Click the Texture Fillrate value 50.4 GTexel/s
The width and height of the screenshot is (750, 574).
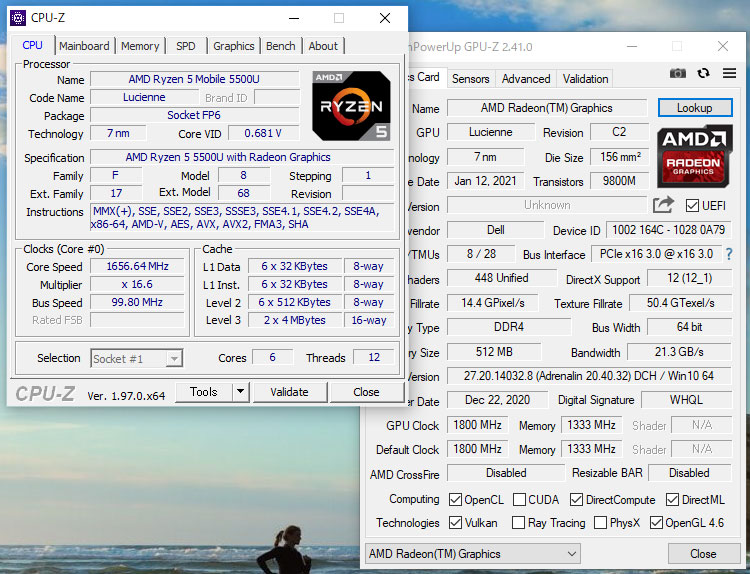click(x=681, y=303)
